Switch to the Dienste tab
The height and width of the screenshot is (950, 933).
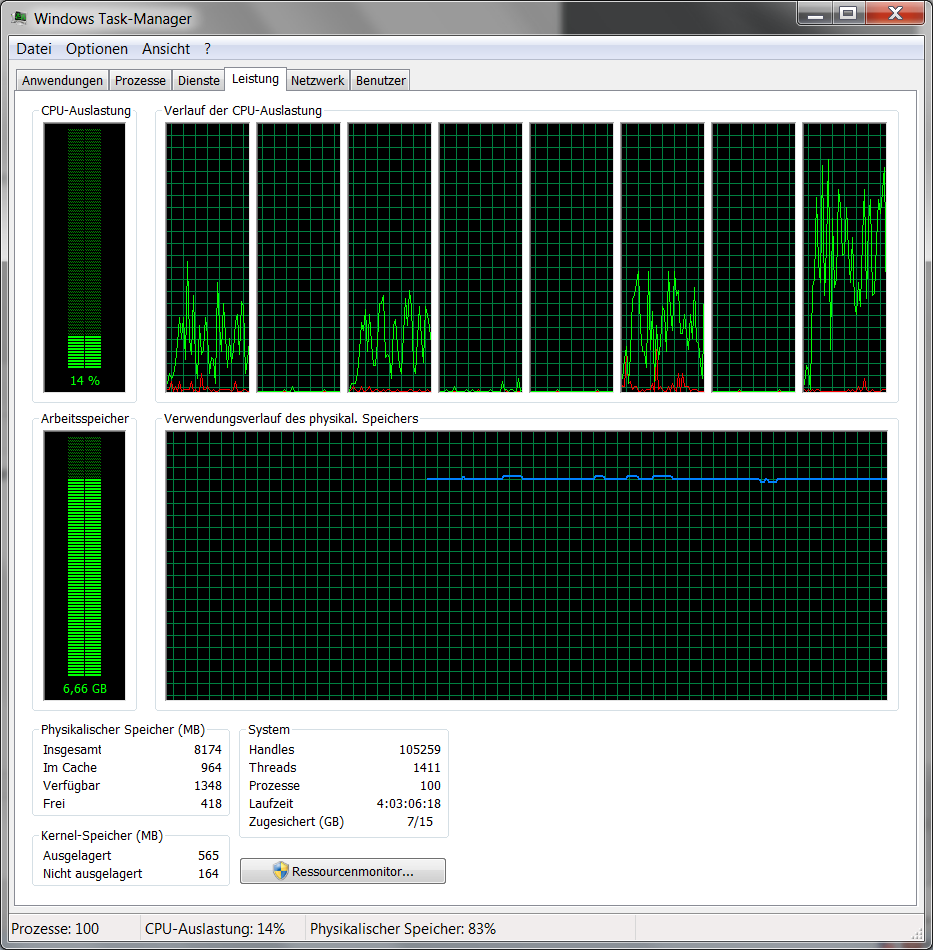[198, 80]
